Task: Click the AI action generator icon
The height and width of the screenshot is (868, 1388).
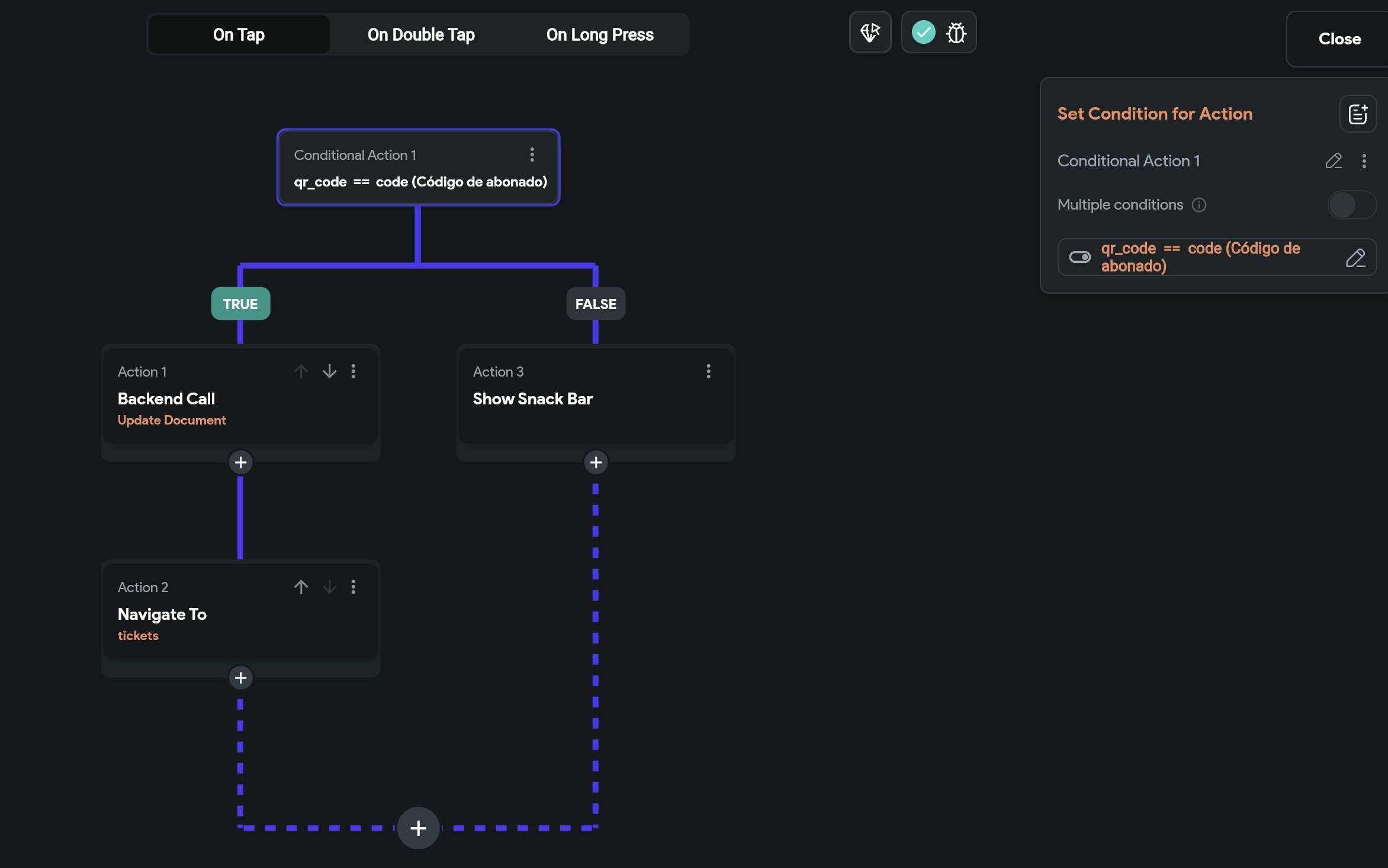Action: point(870,33)
